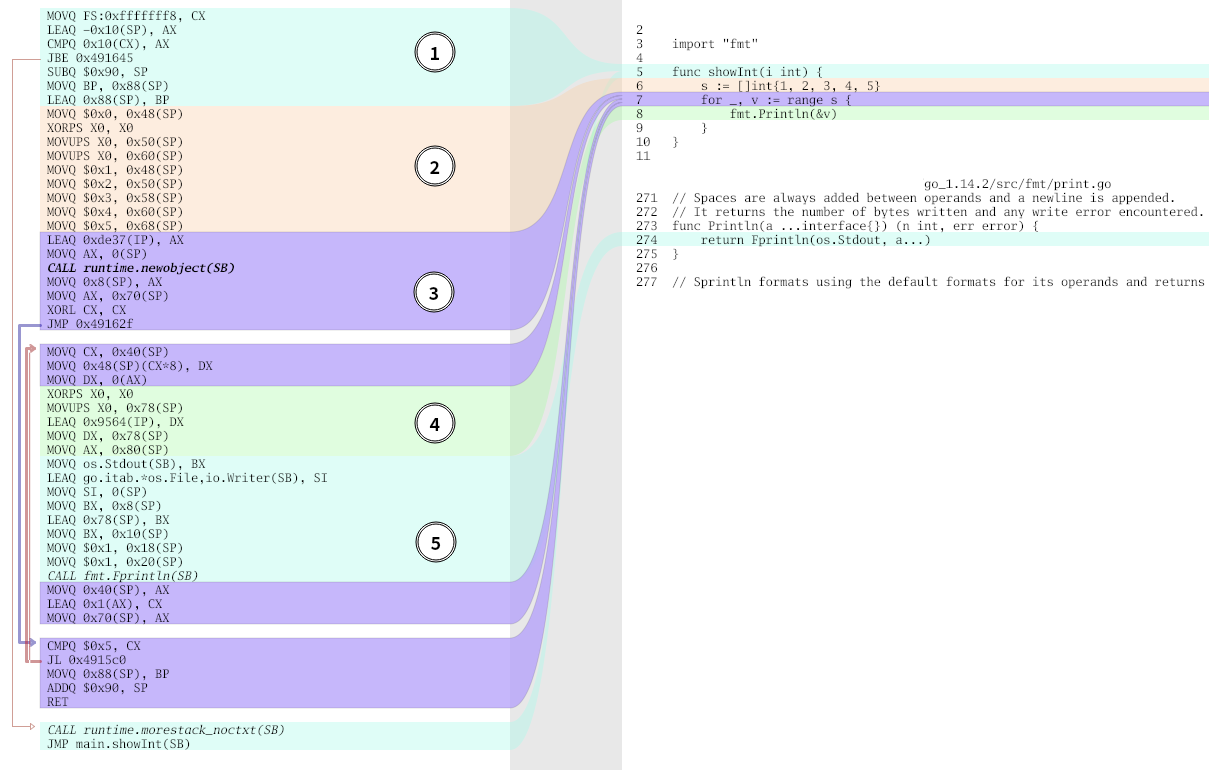Screen dimensions: 1209x770
Task: Click the 'CALL fmt.Fprintln(SB)' call
Action: click(x=122, y=576)
